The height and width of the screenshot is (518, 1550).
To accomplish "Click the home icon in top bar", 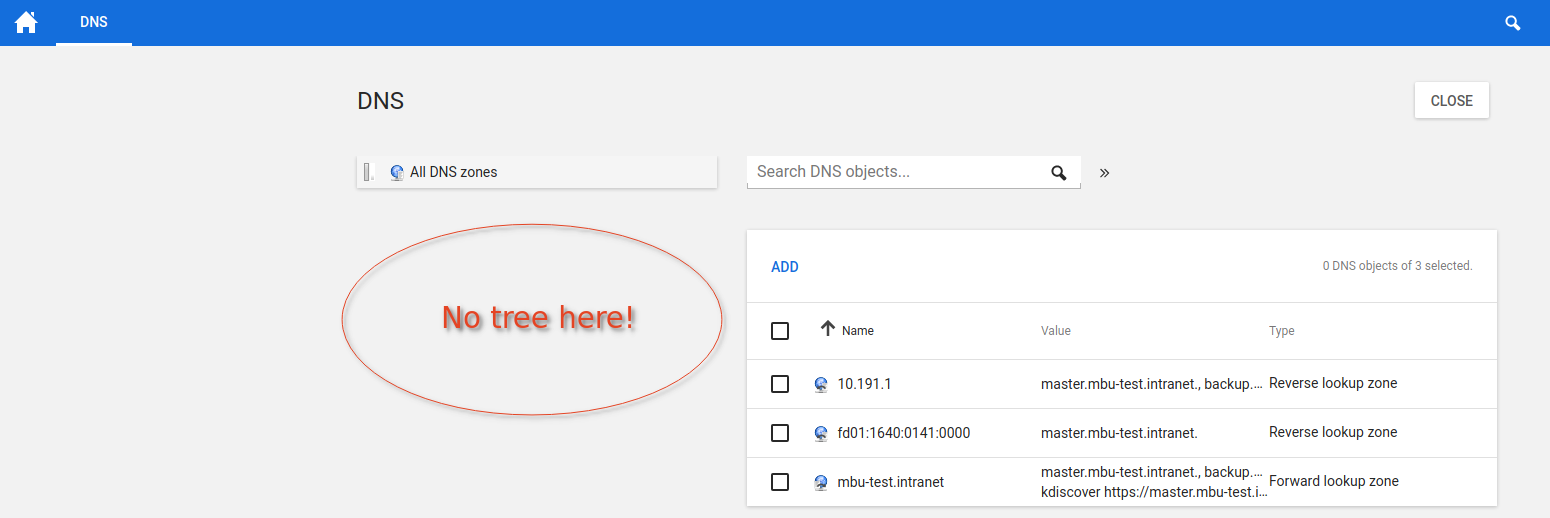I will click(26, 22).
